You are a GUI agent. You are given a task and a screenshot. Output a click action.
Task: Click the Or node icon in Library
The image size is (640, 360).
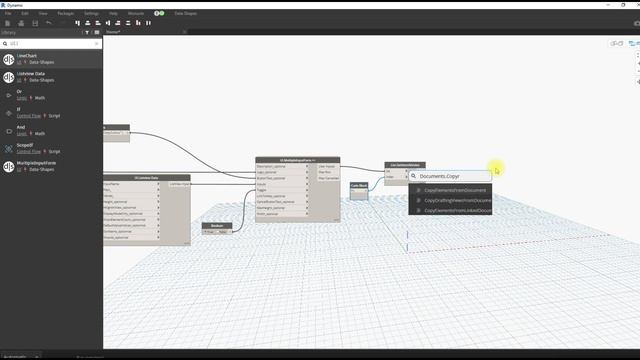[x=9, y=95]
